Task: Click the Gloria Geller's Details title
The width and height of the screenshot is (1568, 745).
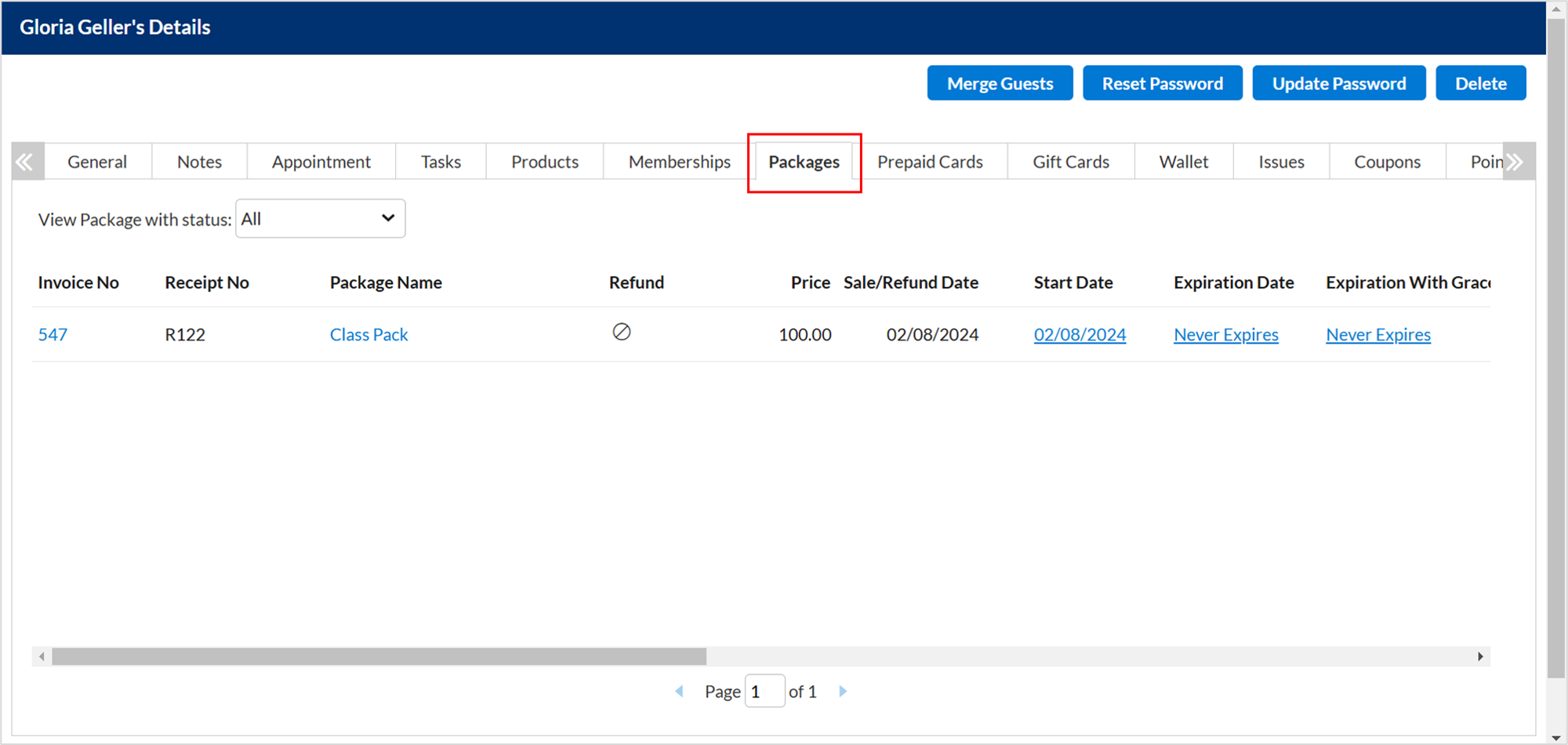Action: tap(115, 27)
